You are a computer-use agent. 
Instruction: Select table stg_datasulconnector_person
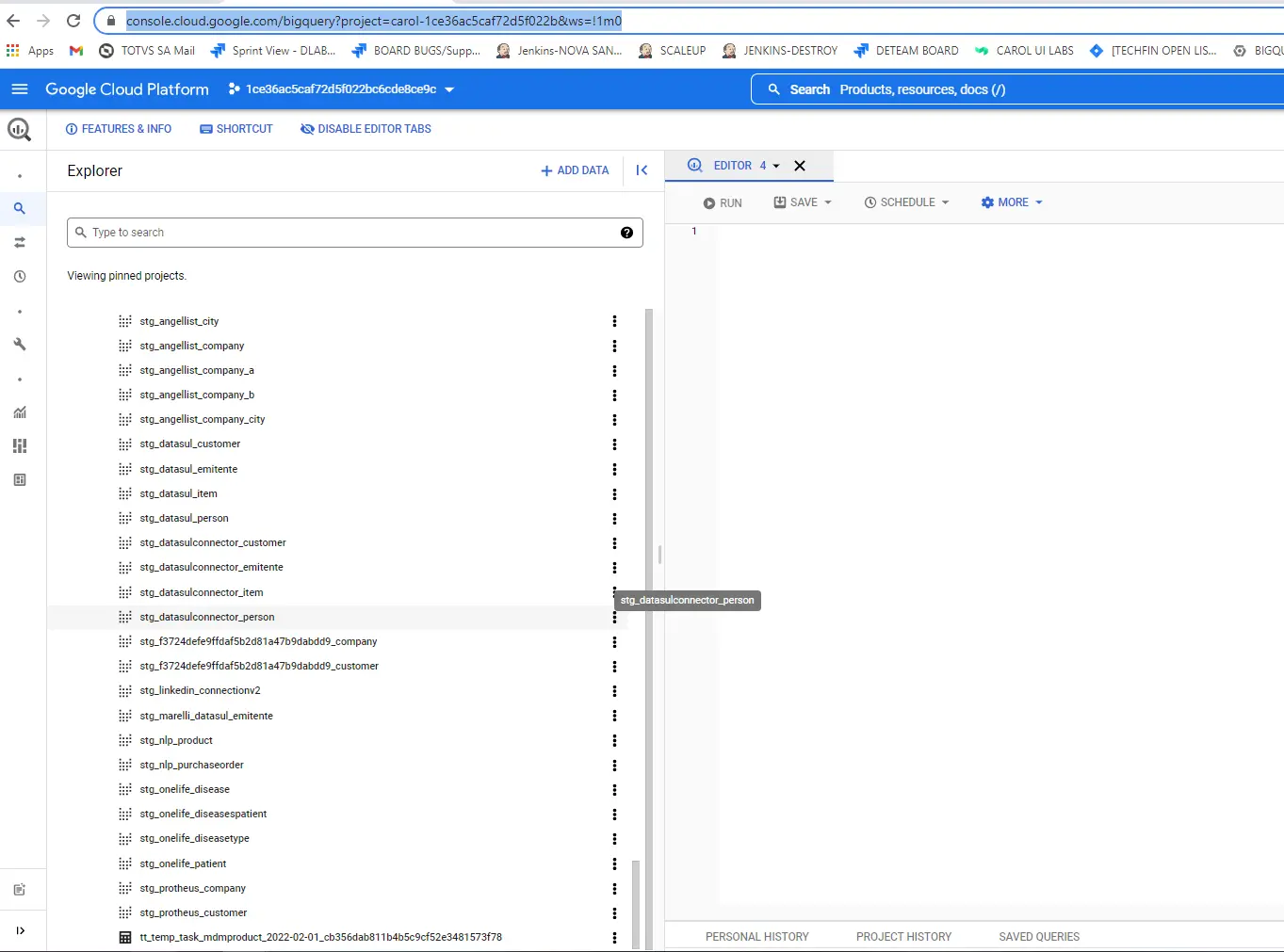pos(207,618)
